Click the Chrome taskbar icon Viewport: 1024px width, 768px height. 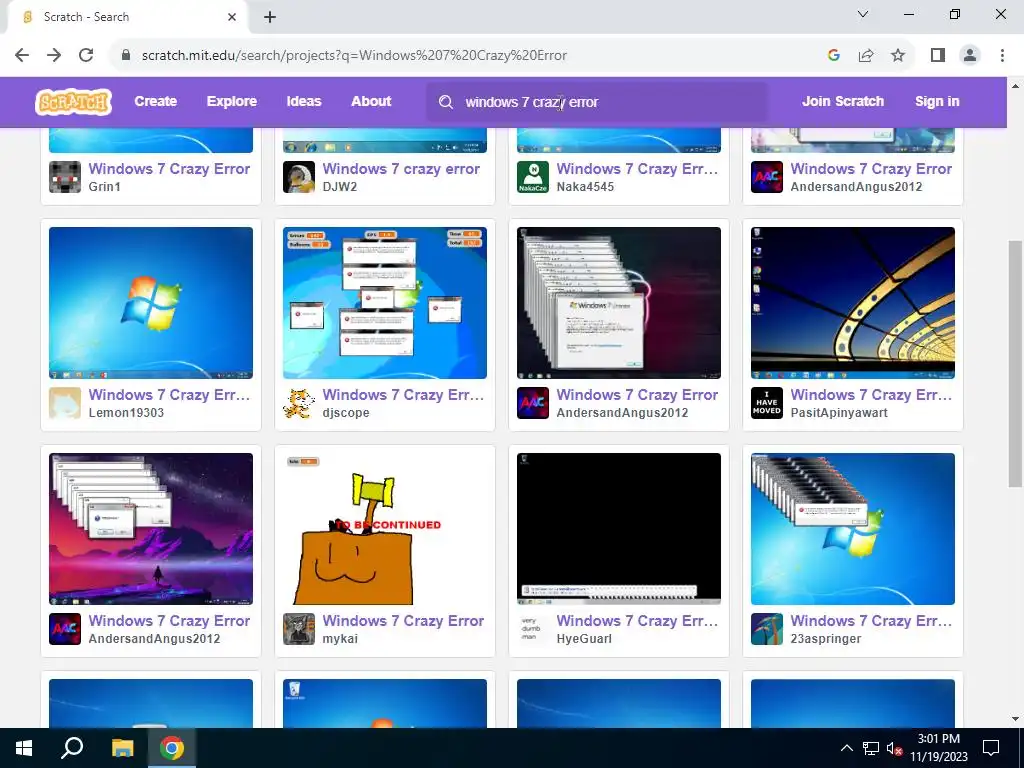[x=172, y=748]
